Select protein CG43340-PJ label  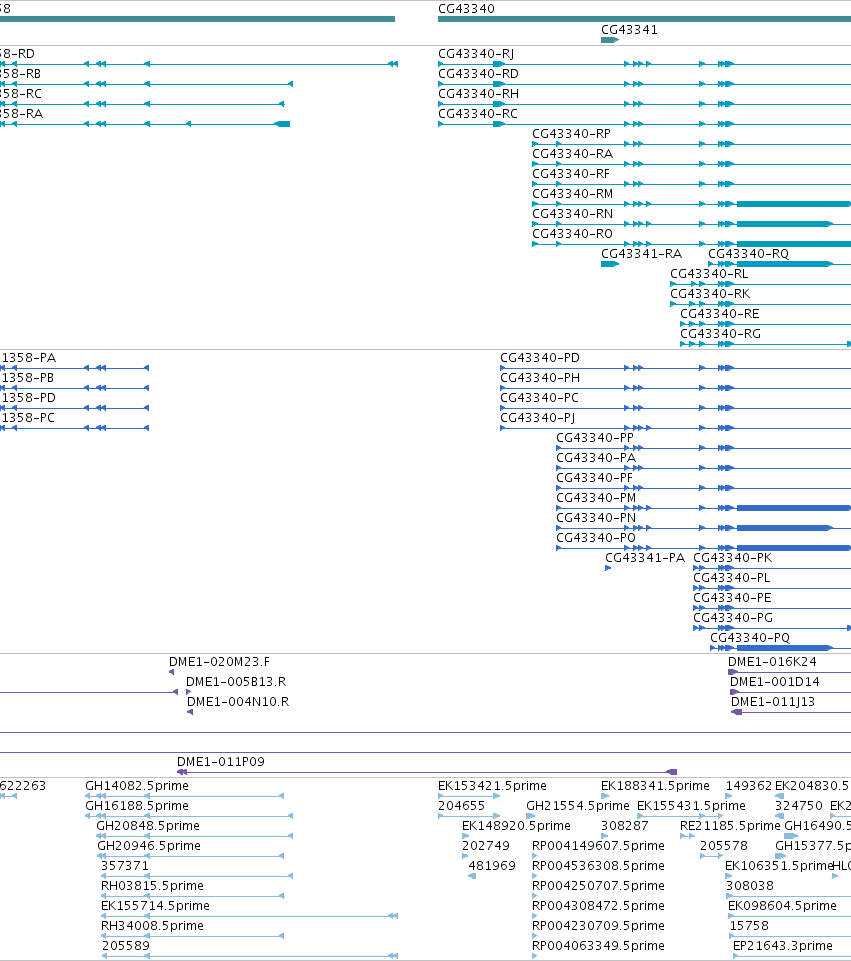(537, 418)
